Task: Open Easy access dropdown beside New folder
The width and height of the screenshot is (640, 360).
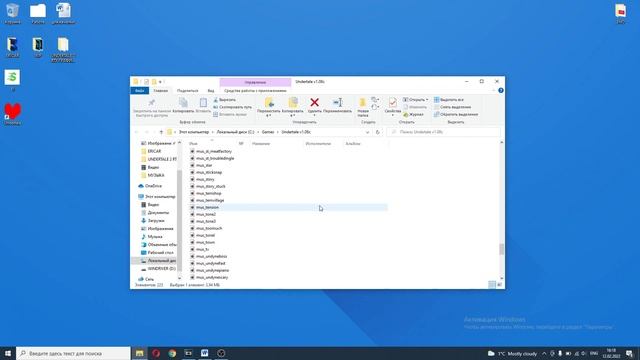Action: [376, 107]
